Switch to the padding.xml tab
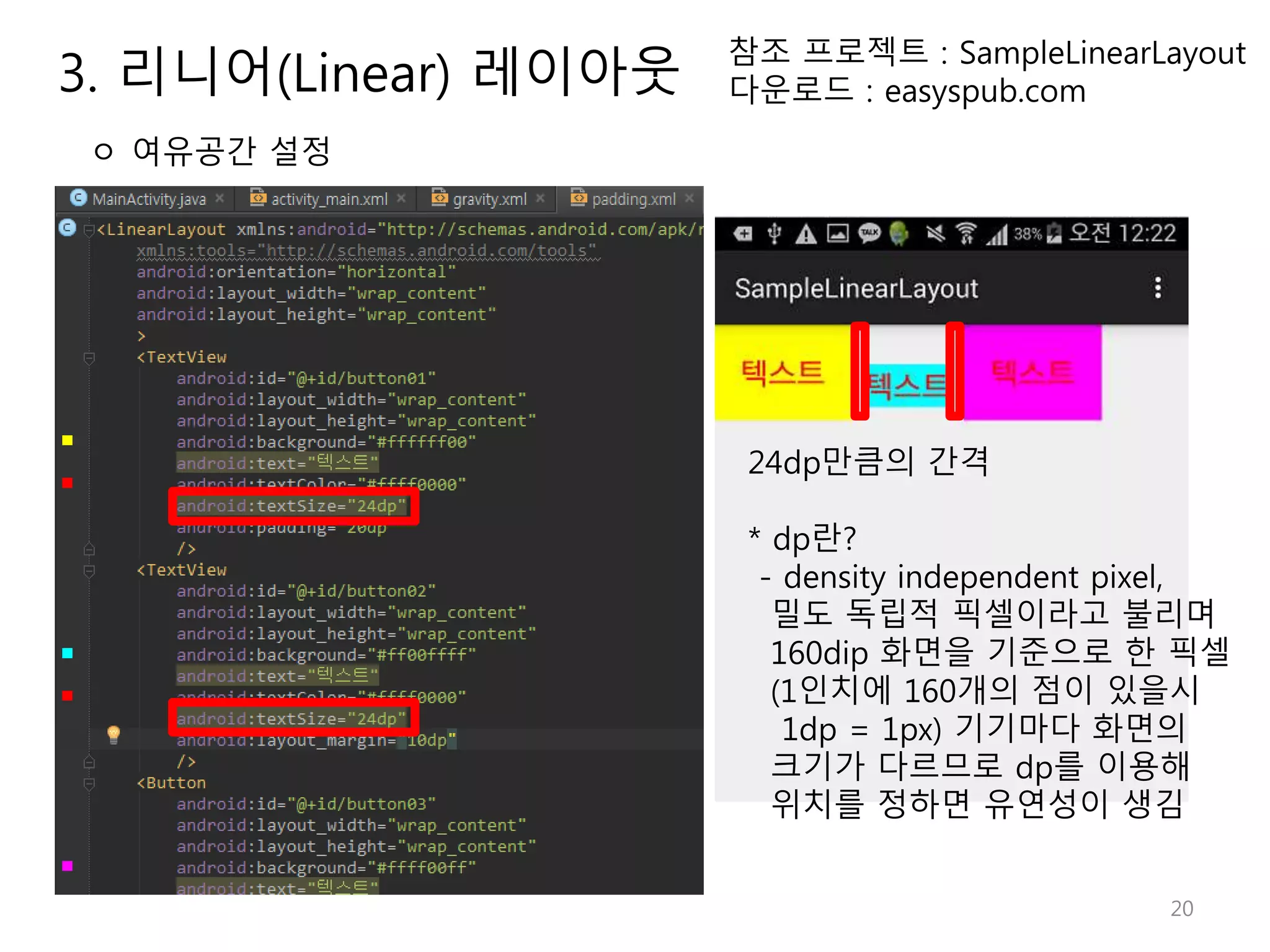Screen dimensions: 1270x952 tap(633, 199)
